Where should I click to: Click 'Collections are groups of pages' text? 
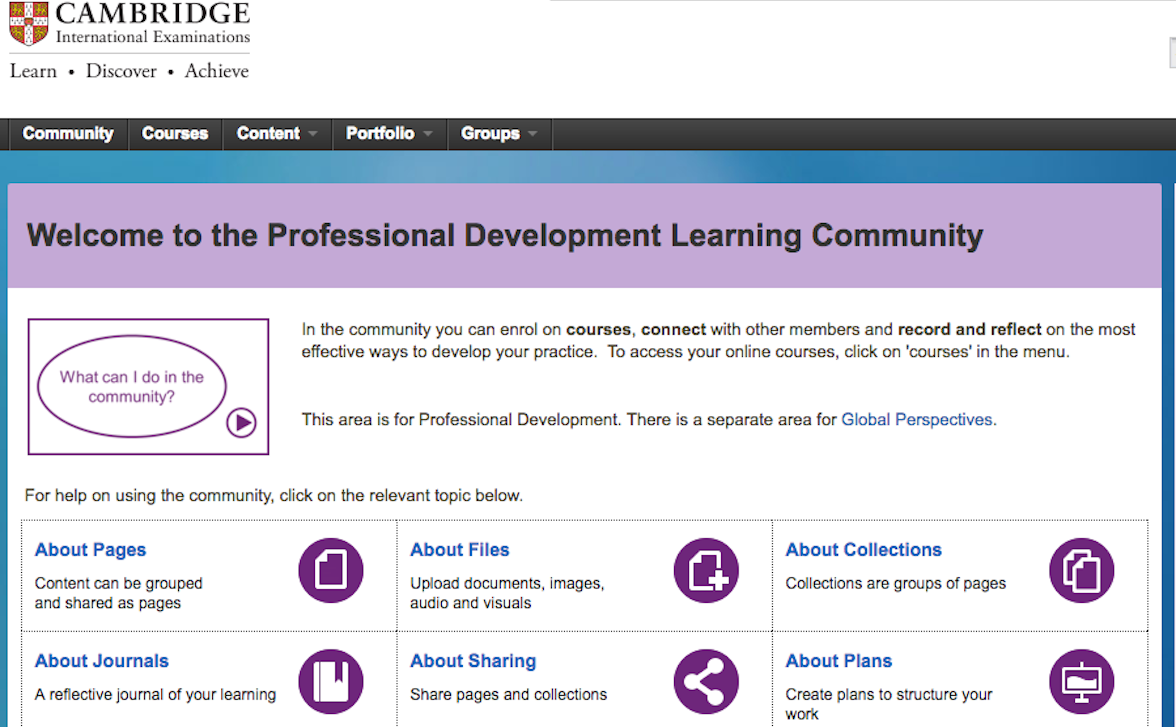[896, 584]
